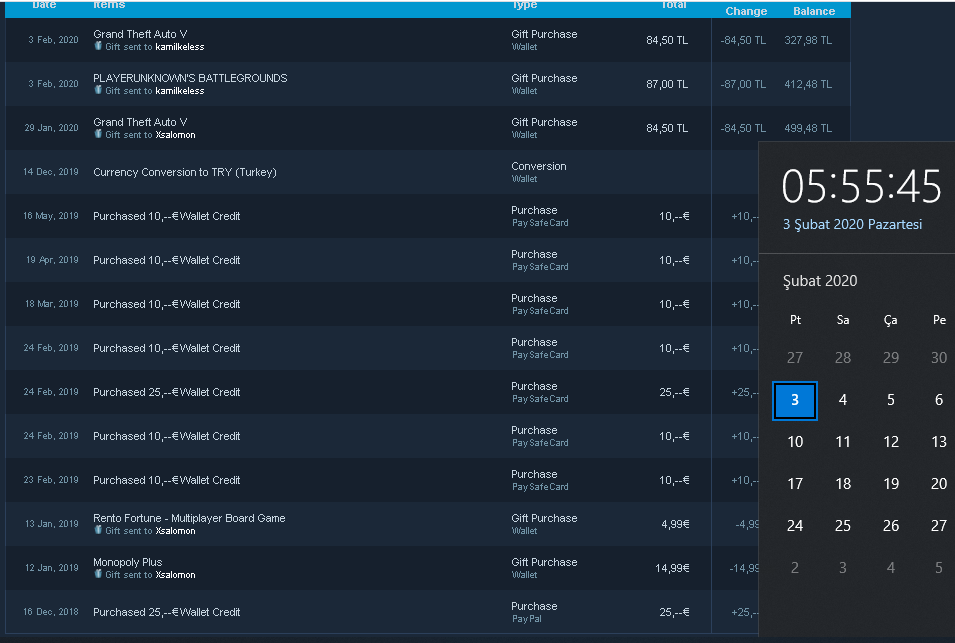This screenshot has height=643, width=955.
Task: Click the 87,00 TL total amount
Action: point(667,84)
